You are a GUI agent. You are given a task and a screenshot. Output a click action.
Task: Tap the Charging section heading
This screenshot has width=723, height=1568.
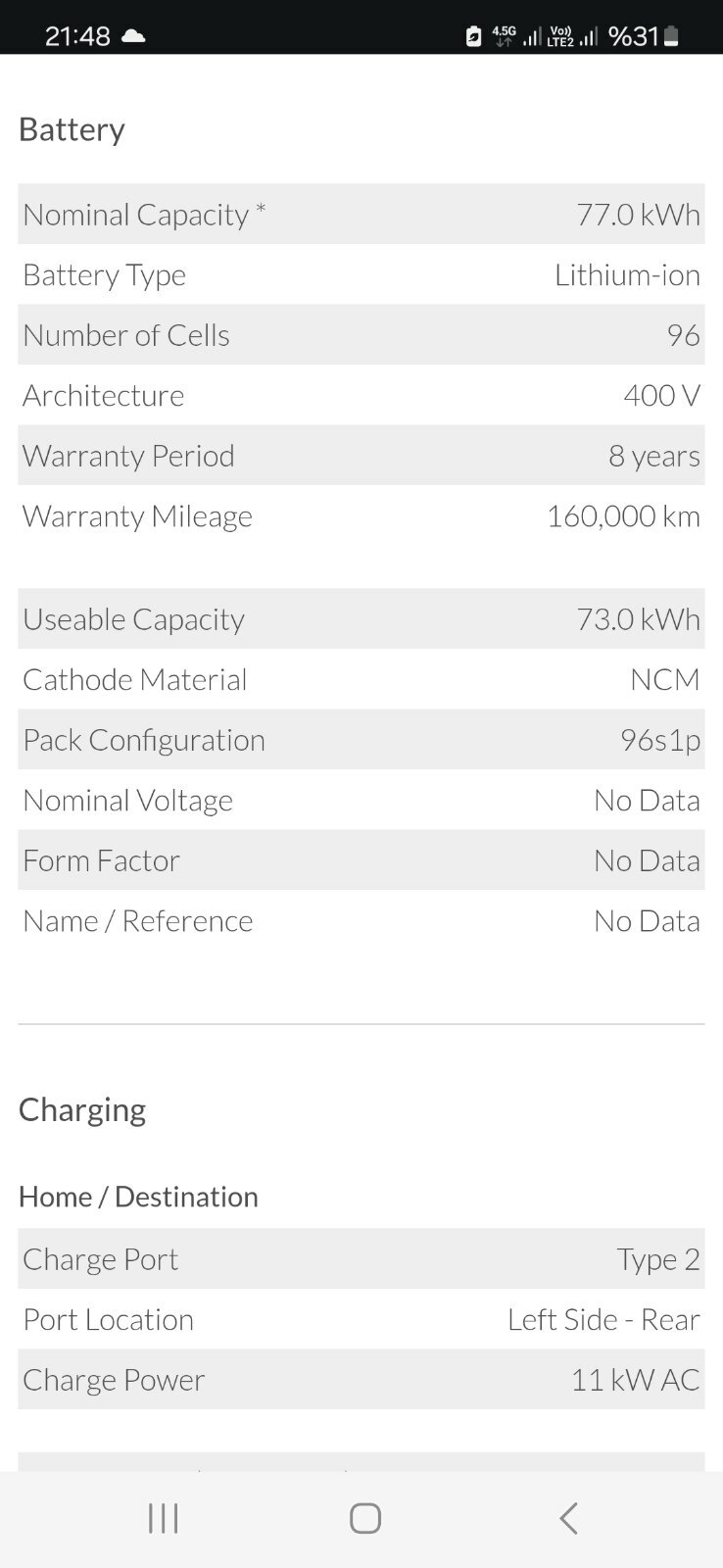(82, 1109)
